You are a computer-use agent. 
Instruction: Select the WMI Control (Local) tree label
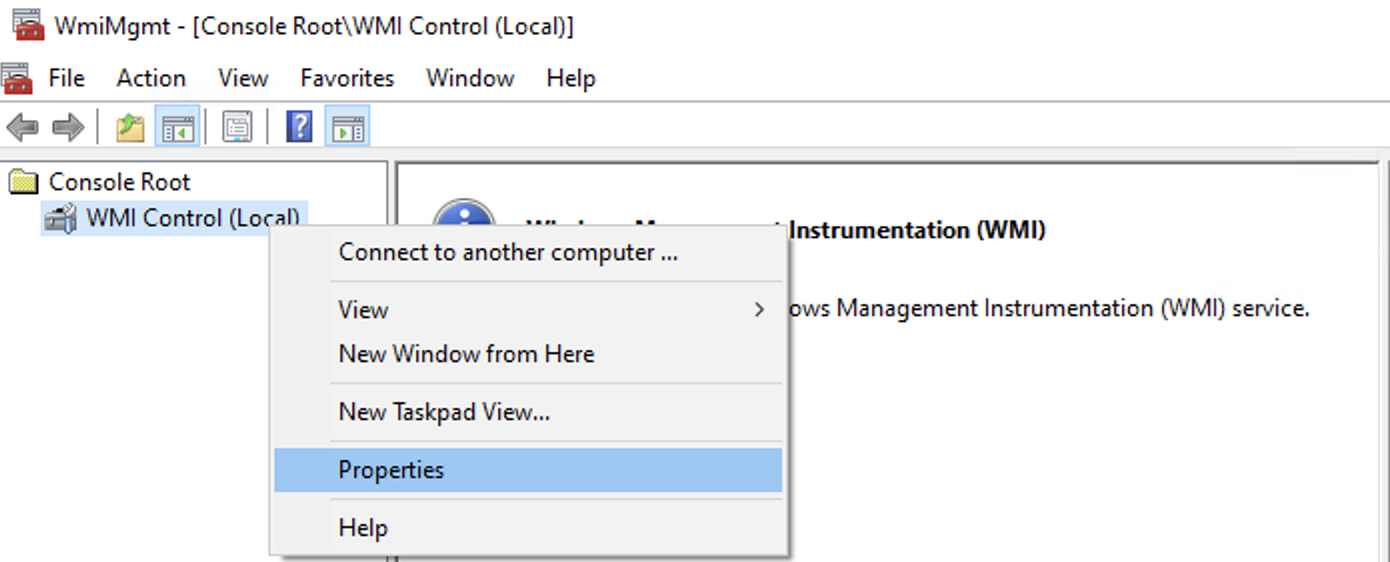click(x=193, y=218)
